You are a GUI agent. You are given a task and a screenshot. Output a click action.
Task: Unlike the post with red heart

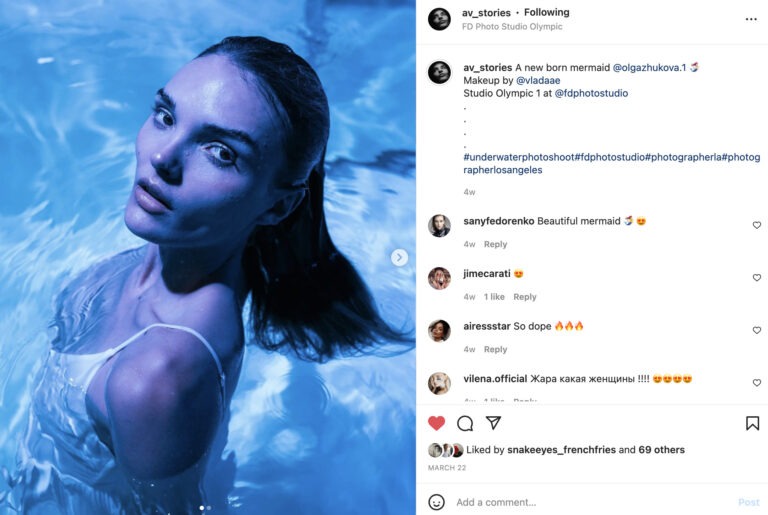[436, 423]
